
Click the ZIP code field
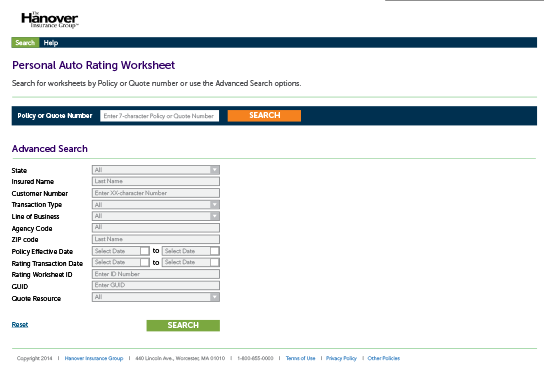click(156, 239)
